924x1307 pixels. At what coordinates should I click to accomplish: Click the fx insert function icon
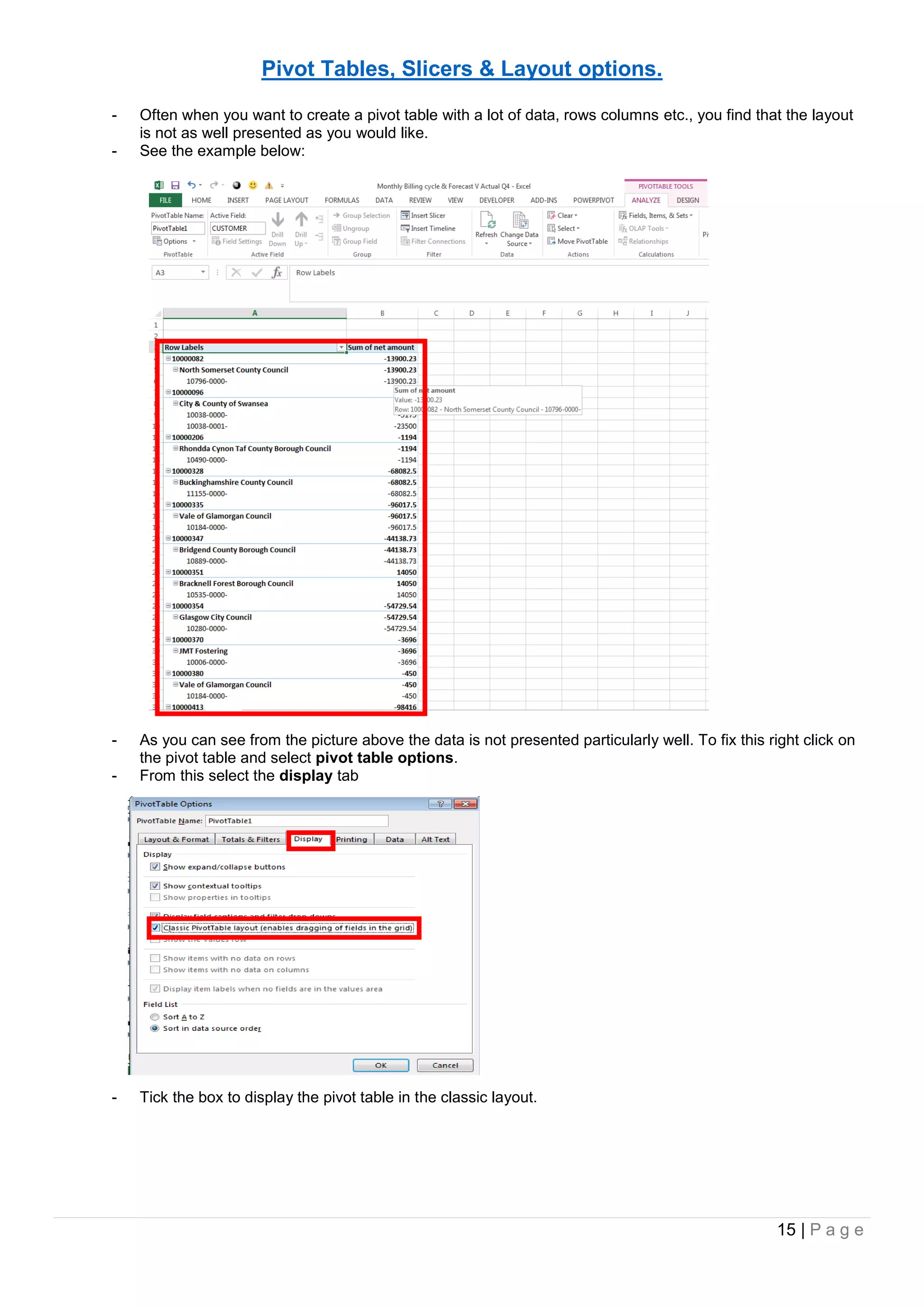pyautogui.click(x=277, y=273)
